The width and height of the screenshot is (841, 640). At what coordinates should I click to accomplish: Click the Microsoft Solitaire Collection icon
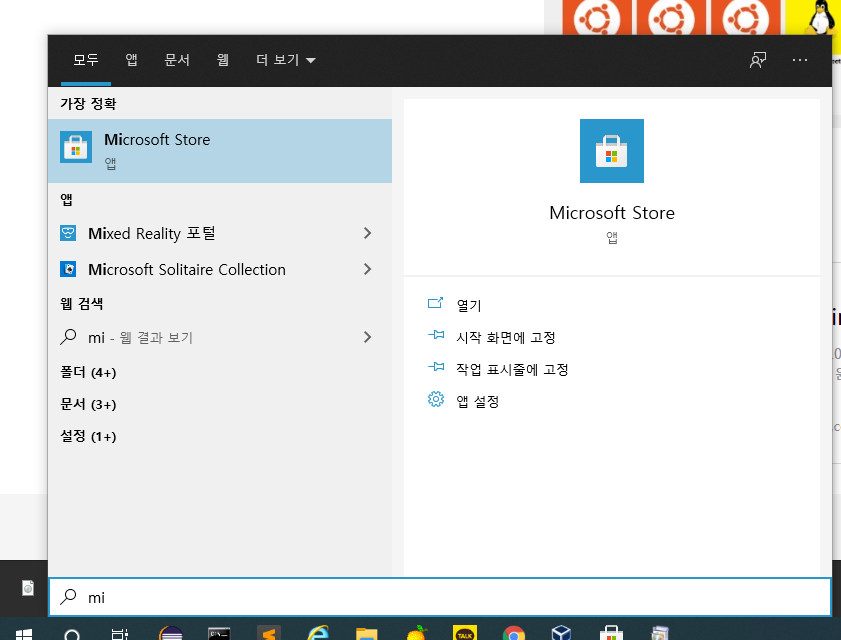pyautogui.click(x=68, y=269)
